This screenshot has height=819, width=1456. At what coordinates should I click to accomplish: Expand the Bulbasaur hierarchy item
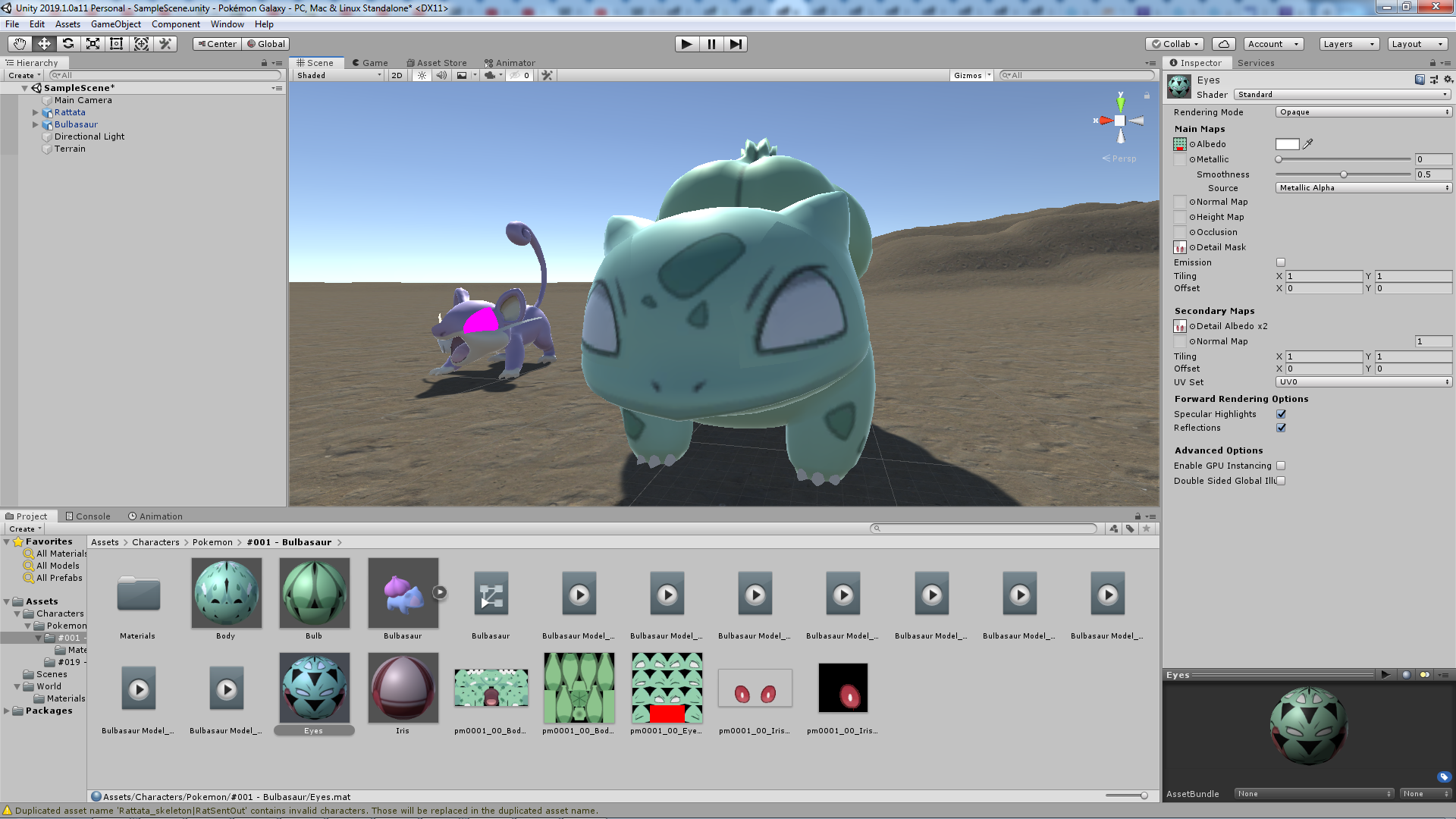click(x=35, y=124)
